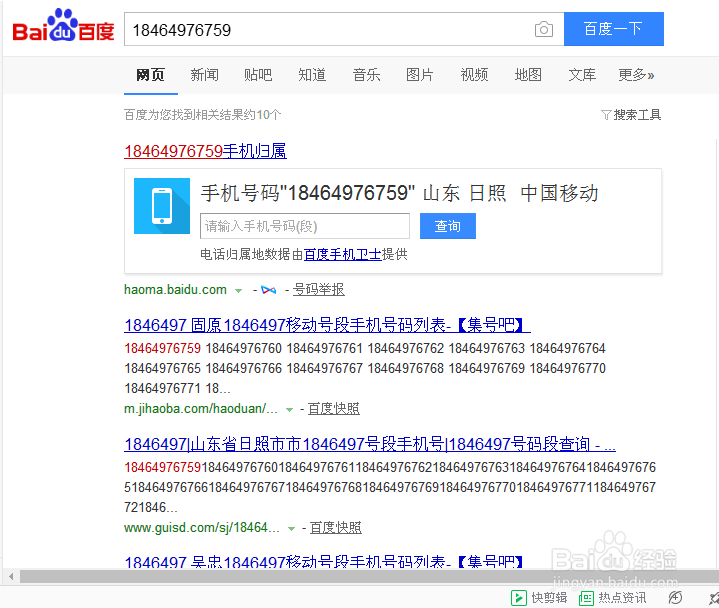Open the 视频 tab
Image resolution: width=719 pixels, height=608 pixels.
coord(474,74)
